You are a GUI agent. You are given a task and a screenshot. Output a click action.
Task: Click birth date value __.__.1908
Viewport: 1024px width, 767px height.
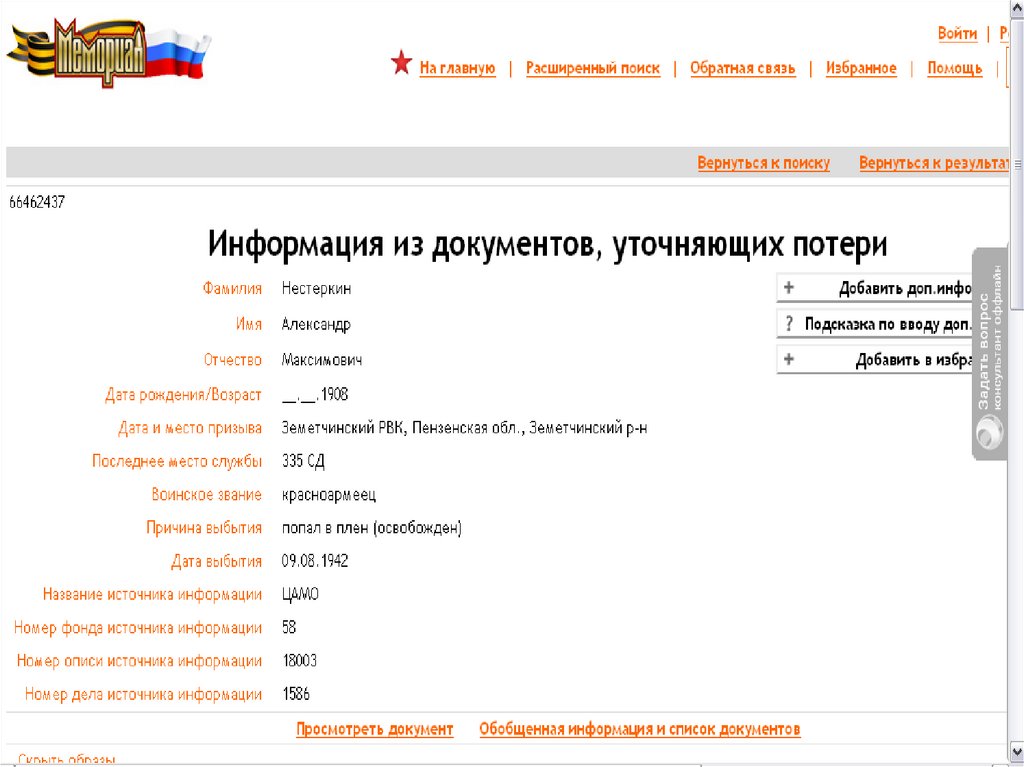coord(315,394)
